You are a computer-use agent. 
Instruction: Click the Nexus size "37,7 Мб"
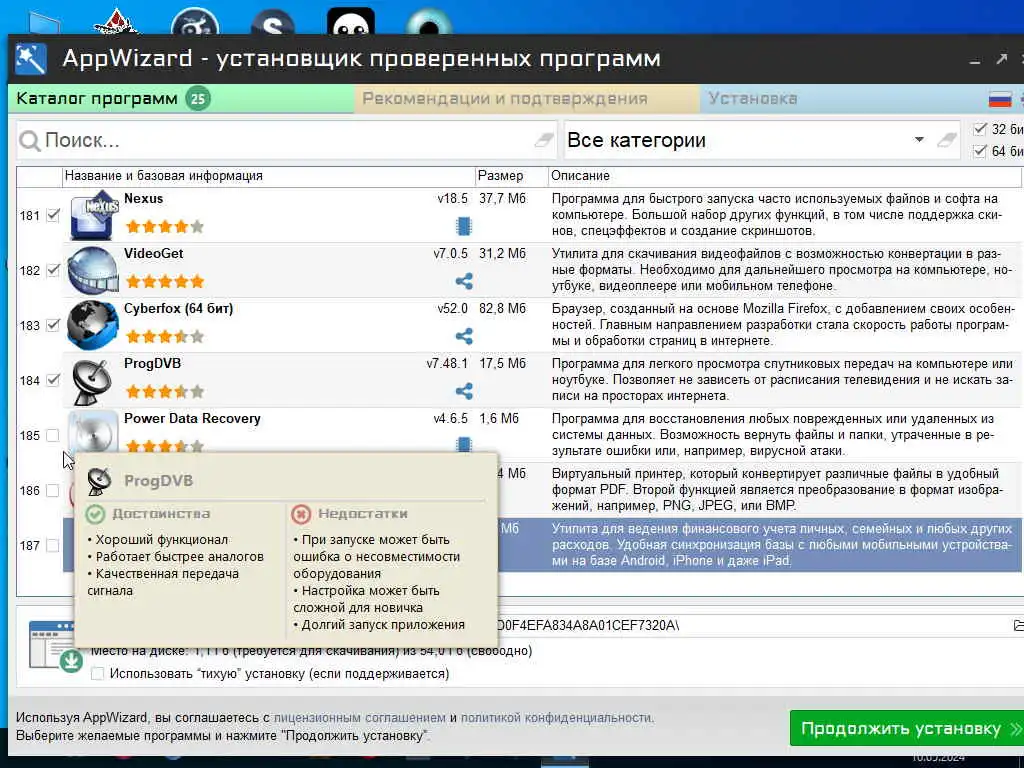[502, 199]
